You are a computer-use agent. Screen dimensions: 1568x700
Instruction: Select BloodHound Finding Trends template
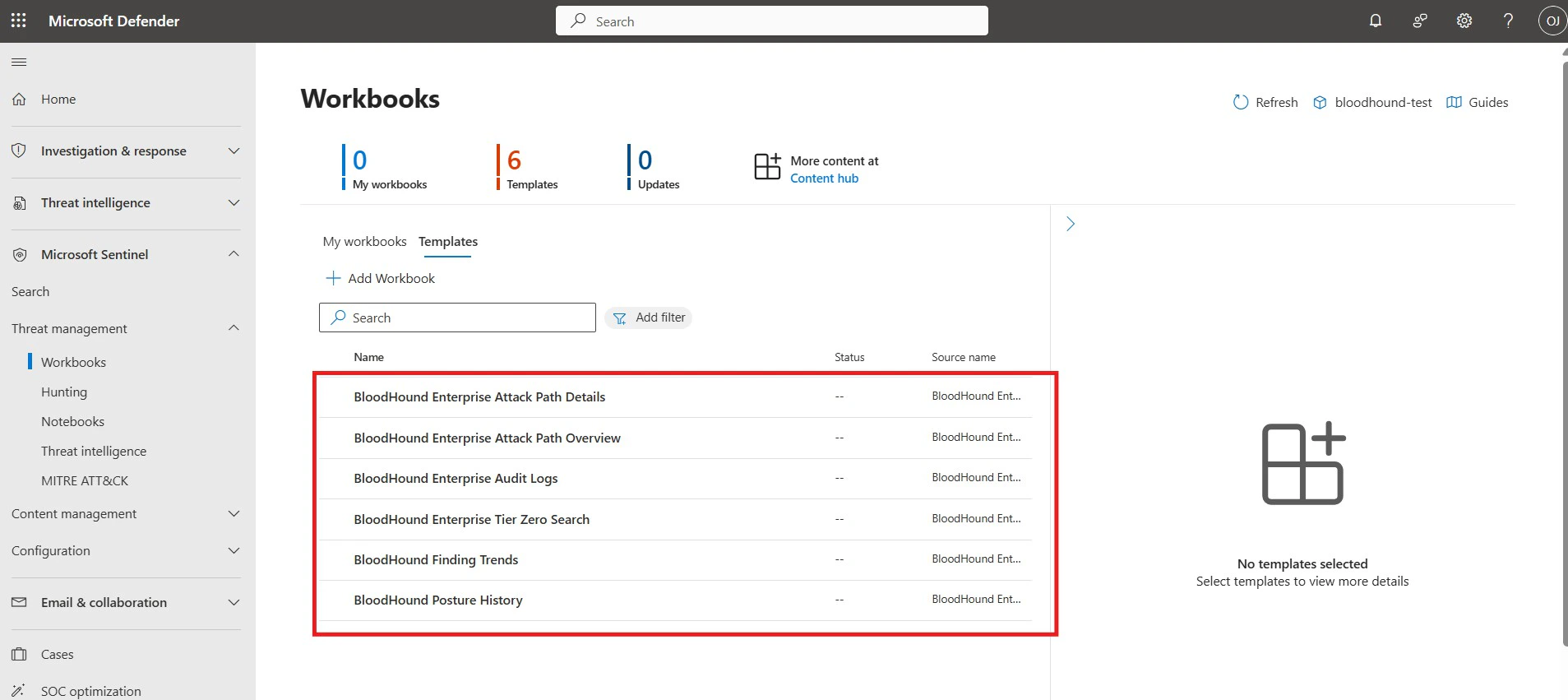pyautogui.click(x=436, y=559)
